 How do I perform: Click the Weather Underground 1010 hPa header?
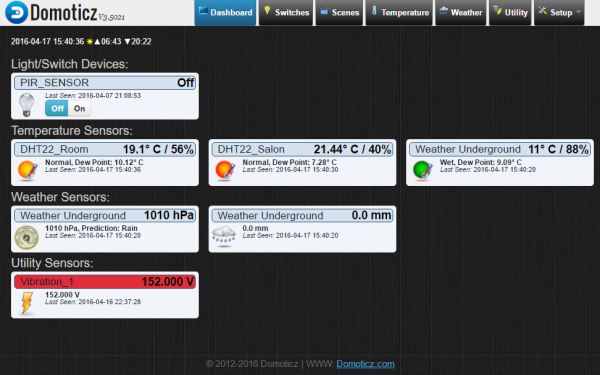(x=105, y=215)
